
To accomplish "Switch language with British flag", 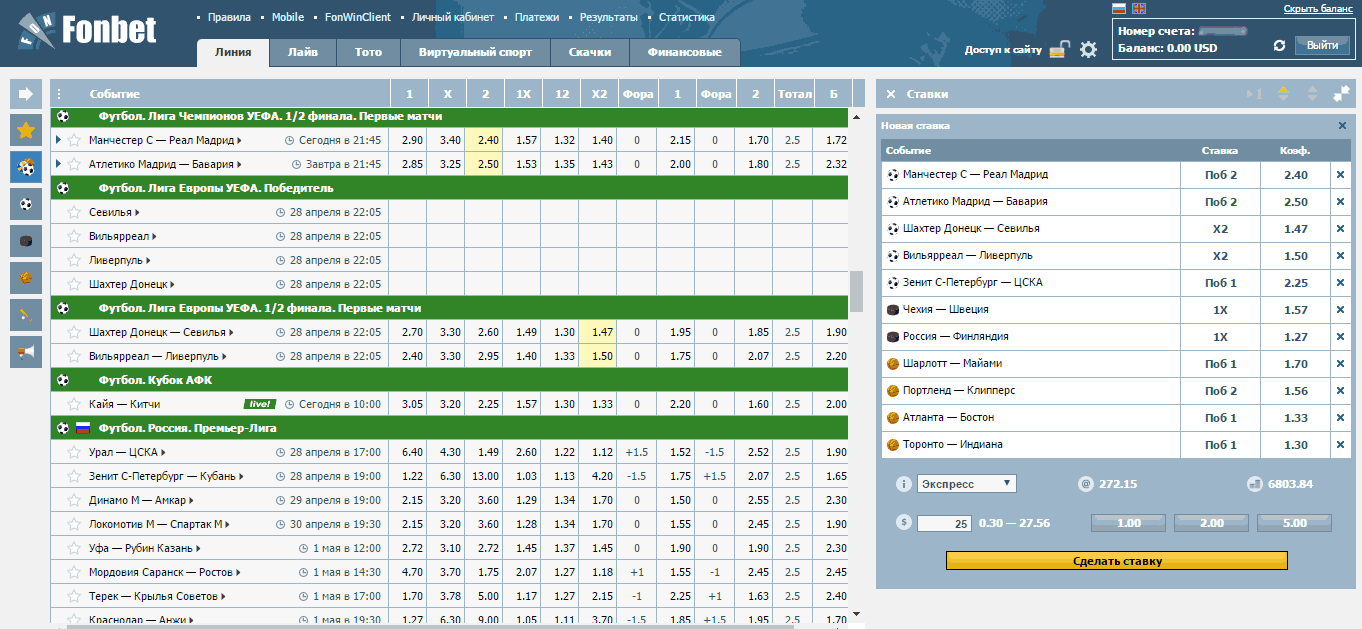I will point(1139,8).
